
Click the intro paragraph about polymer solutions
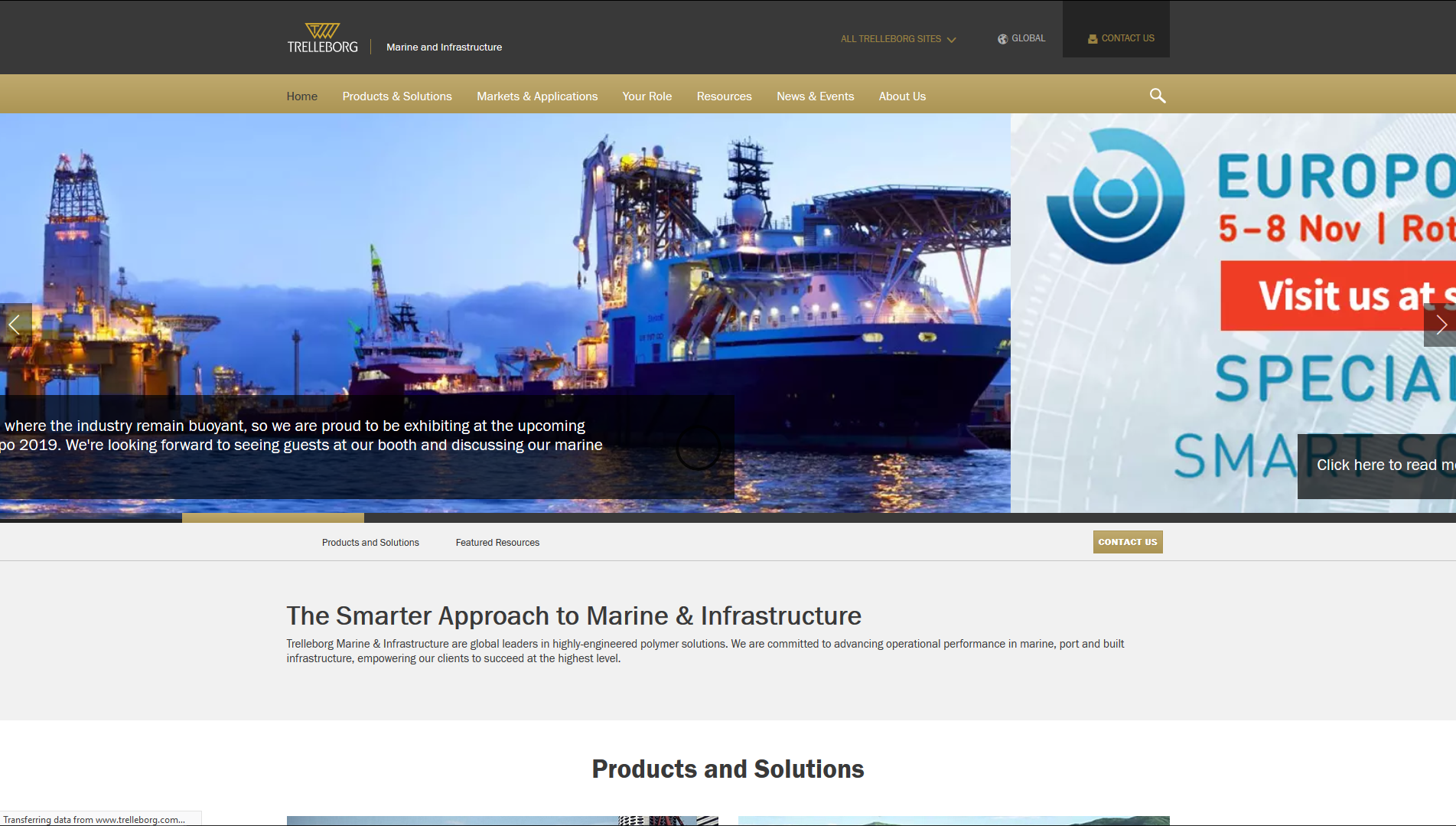tap(705, 651)
